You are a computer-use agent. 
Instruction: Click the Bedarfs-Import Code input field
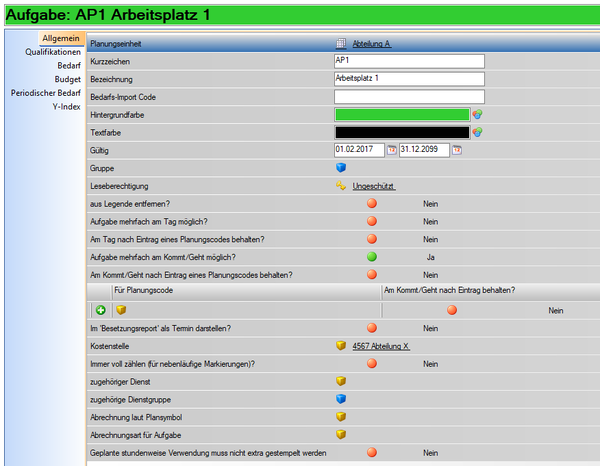[409, 97]
